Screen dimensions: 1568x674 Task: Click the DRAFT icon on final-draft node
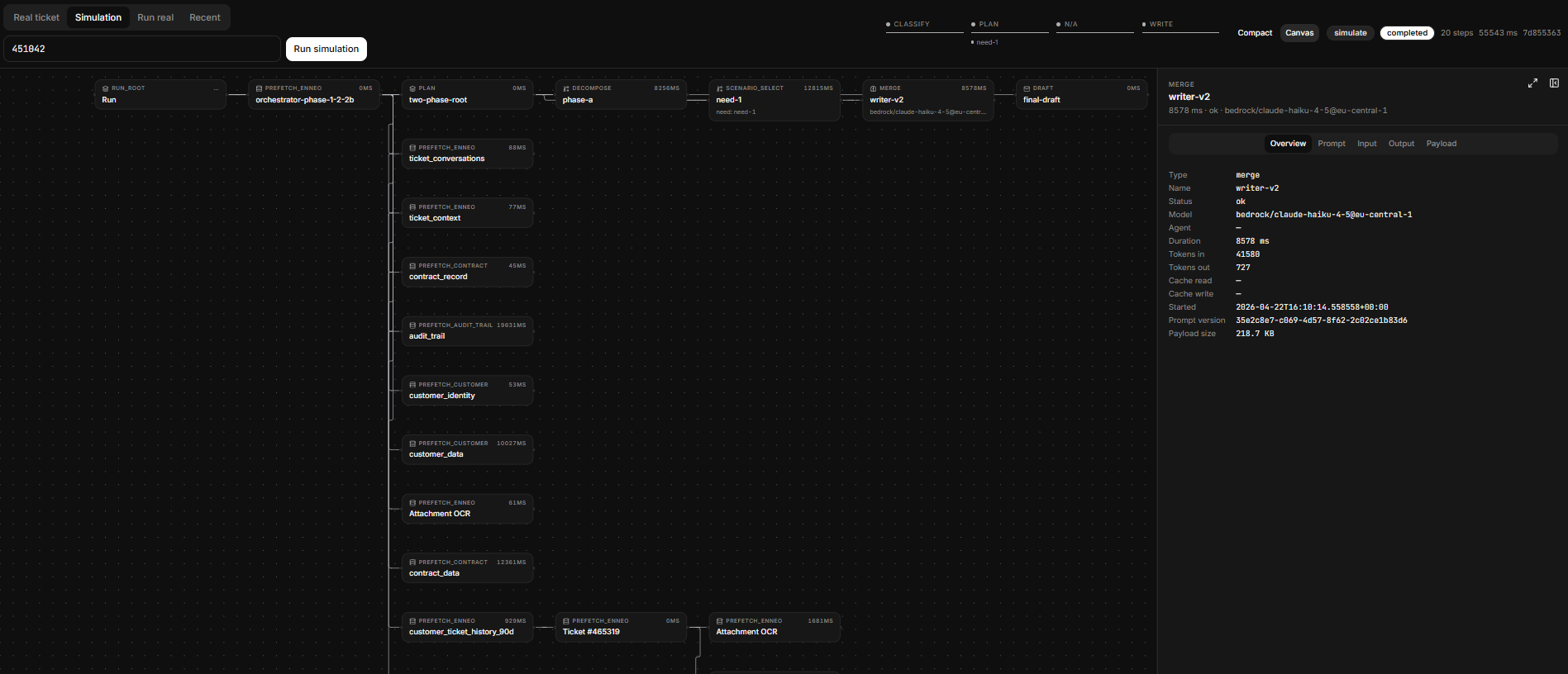click(1027, 88)
